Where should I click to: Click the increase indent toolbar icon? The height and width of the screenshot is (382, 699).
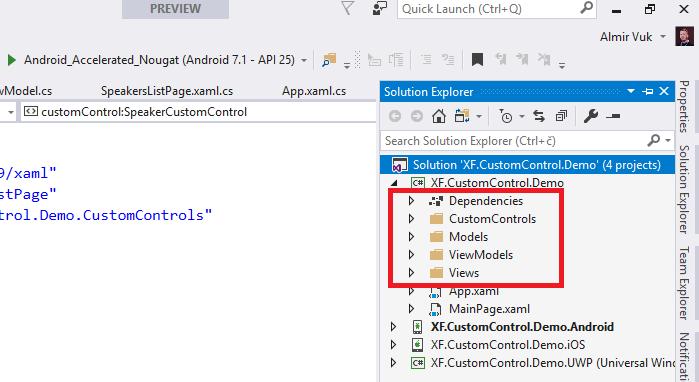click(396, 60)
